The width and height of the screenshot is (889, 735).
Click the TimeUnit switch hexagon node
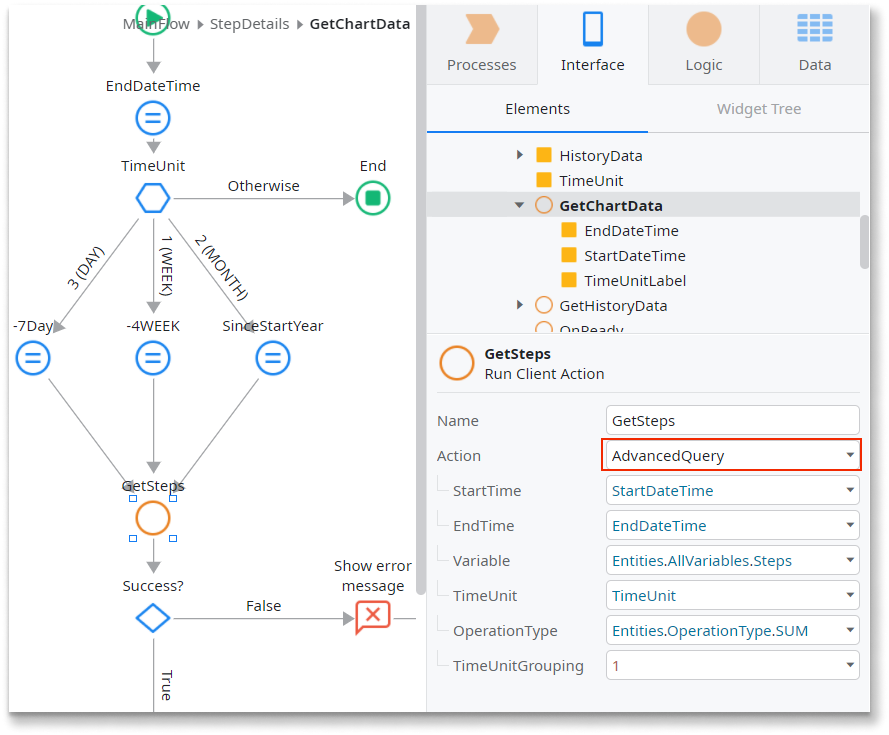pos(153,198)
